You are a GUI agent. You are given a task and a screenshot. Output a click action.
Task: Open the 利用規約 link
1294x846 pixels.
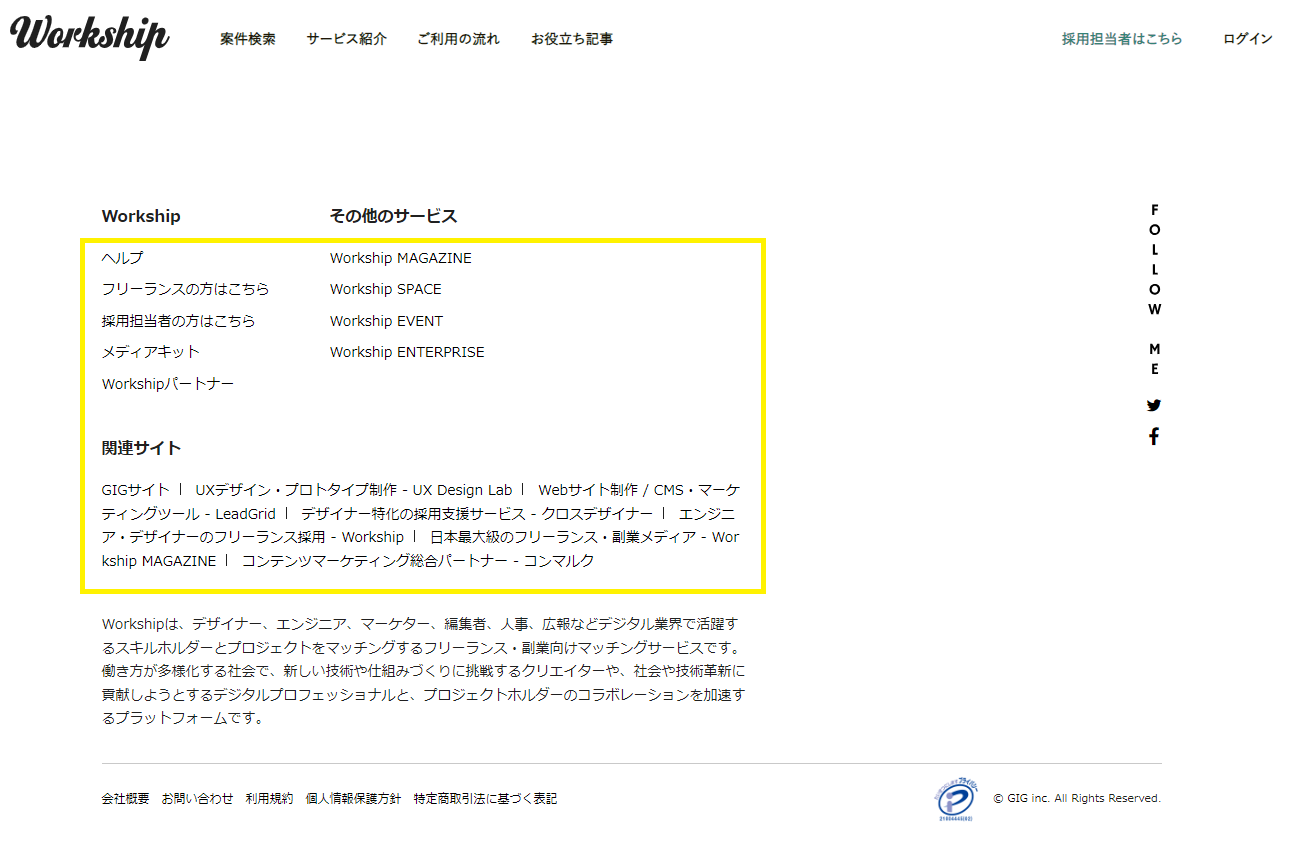270,799
